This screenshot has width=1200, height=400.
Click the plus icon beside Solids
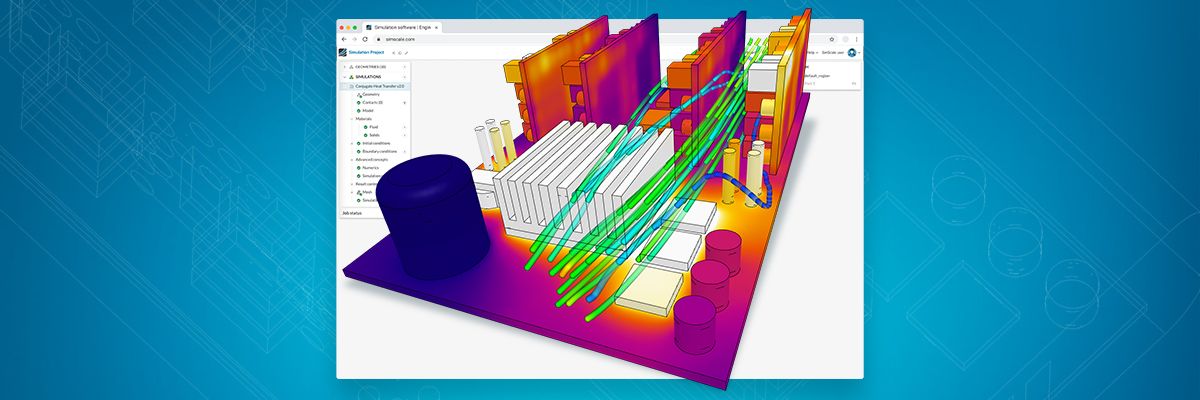405,135
